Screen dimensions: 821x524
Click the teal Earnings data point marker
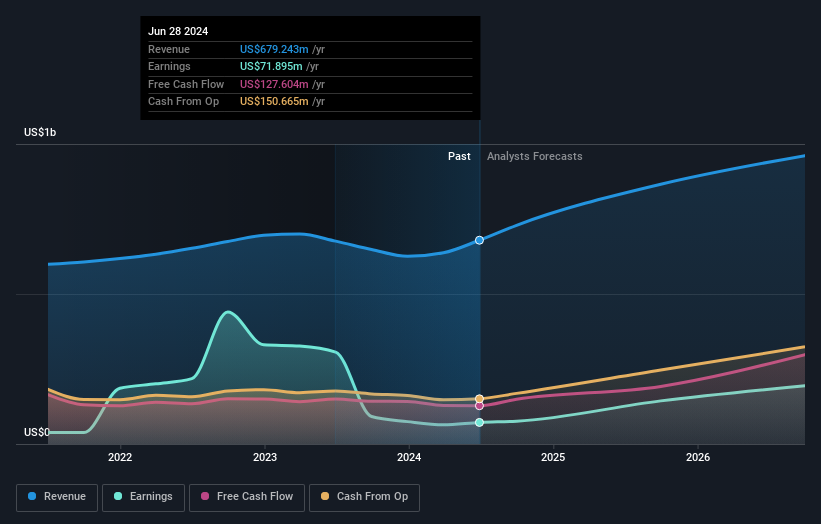[x=479, y=422]
